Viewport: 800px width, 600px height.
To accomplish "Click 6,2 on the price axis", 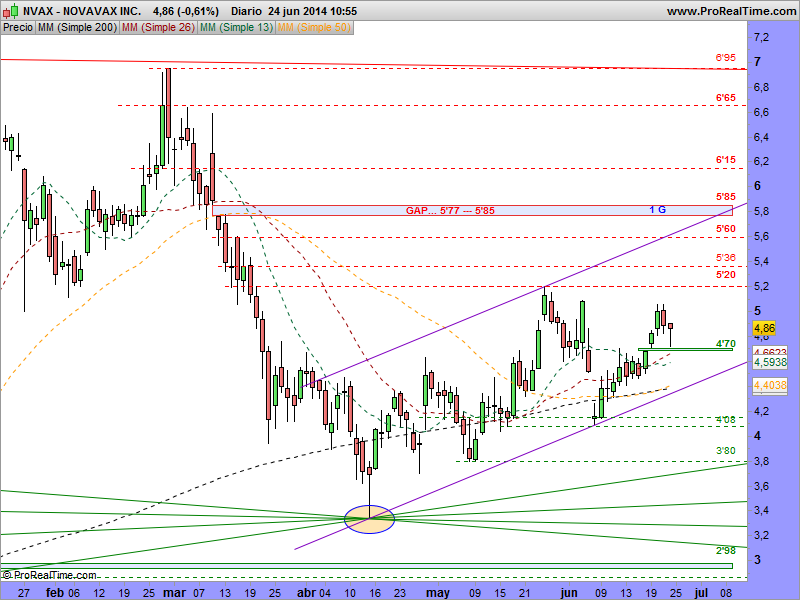I will [761, 161].
